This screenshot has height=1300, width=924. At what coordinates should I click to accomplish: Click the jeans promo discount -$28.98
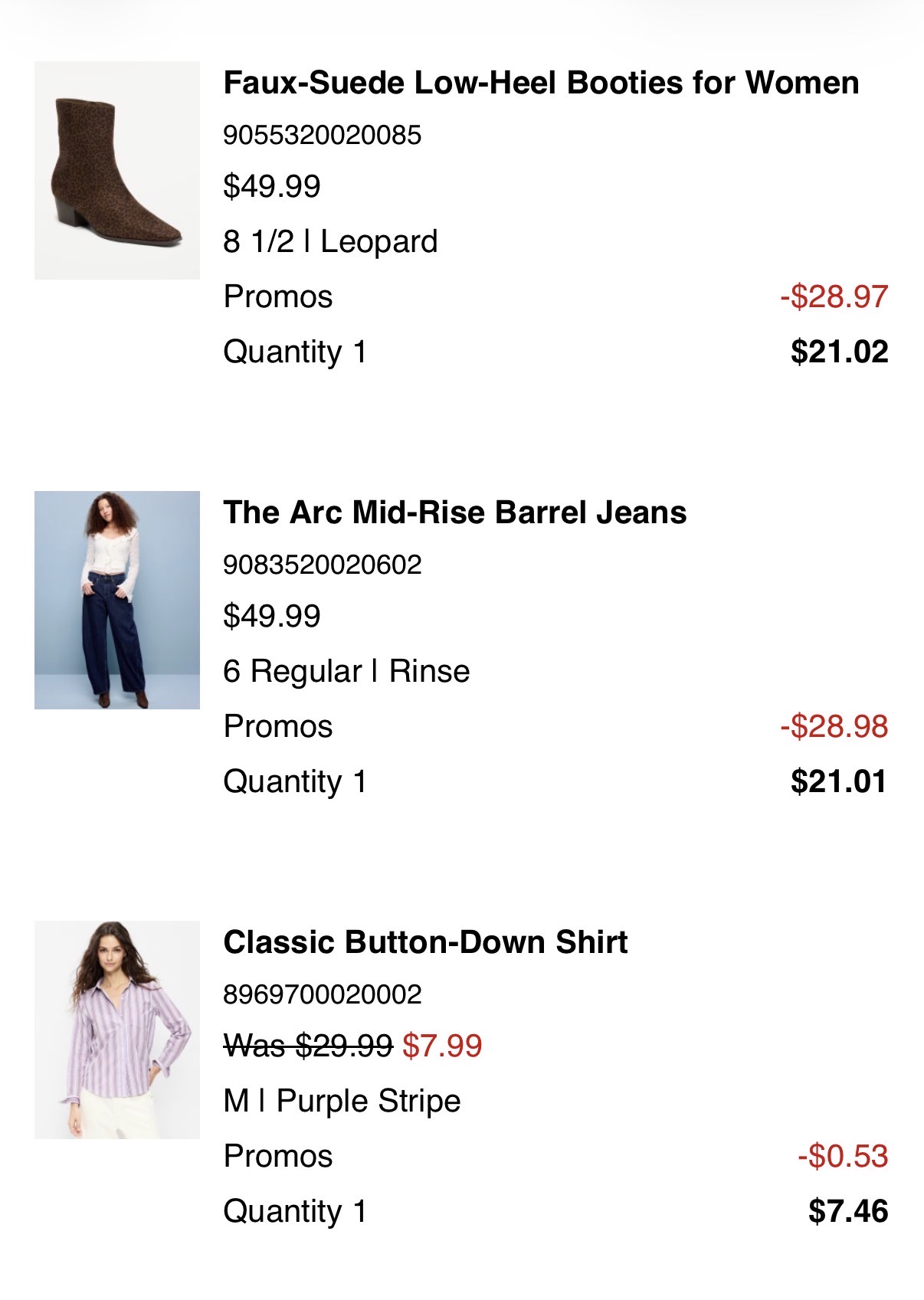tap(834, 726)
